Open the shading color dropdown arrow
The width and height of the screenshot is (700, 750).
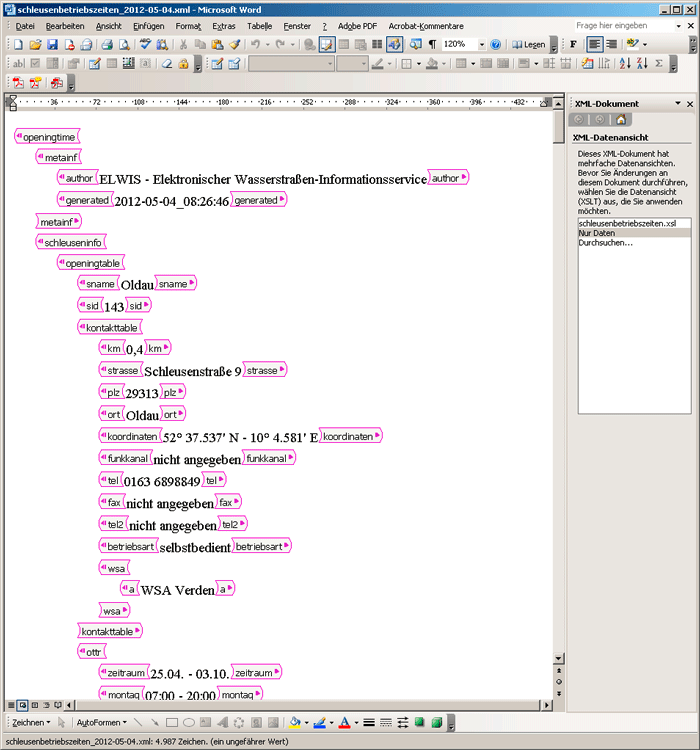click(444, 64)
